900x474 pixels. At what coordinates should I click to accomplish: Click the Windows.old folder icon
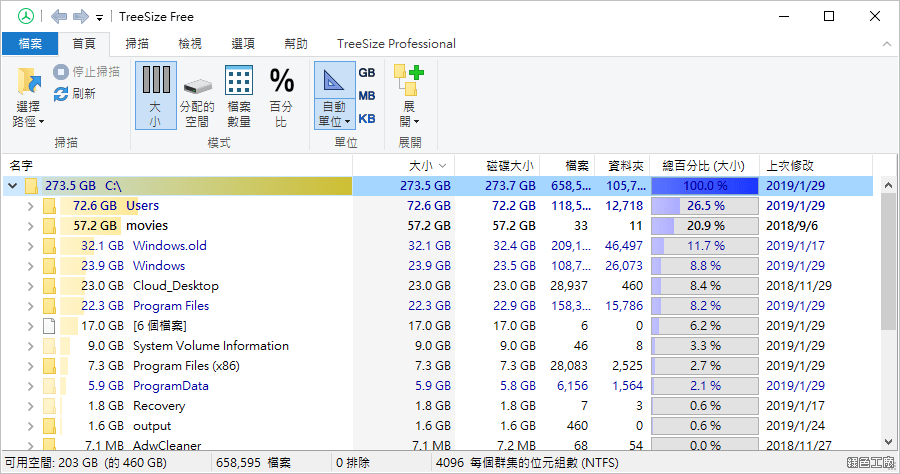(x=49, y=246)
